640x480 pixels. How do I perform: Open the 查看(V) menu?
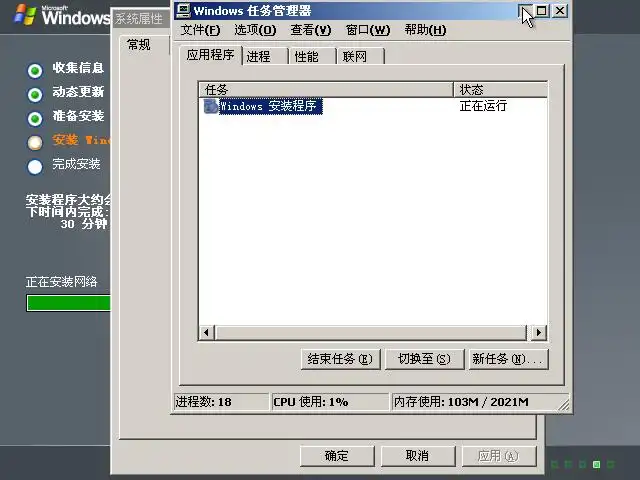click(x=311, y=30)
